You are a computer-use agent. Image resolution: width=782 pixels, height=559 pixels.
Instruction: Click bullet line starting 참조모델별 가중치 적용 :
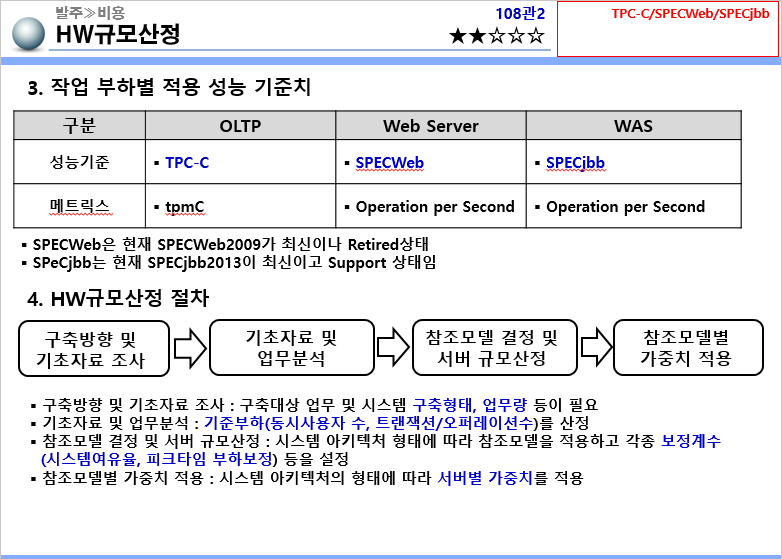[307, 478]
